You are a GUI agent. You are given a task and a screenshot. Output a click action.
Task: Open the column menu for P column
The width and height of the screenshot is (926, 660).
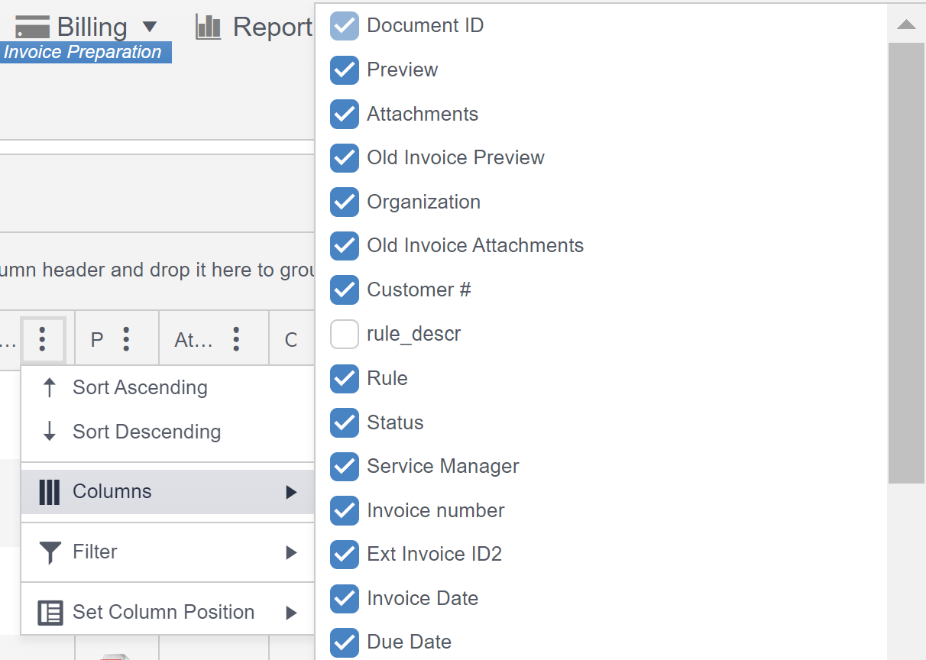point(126,339)
